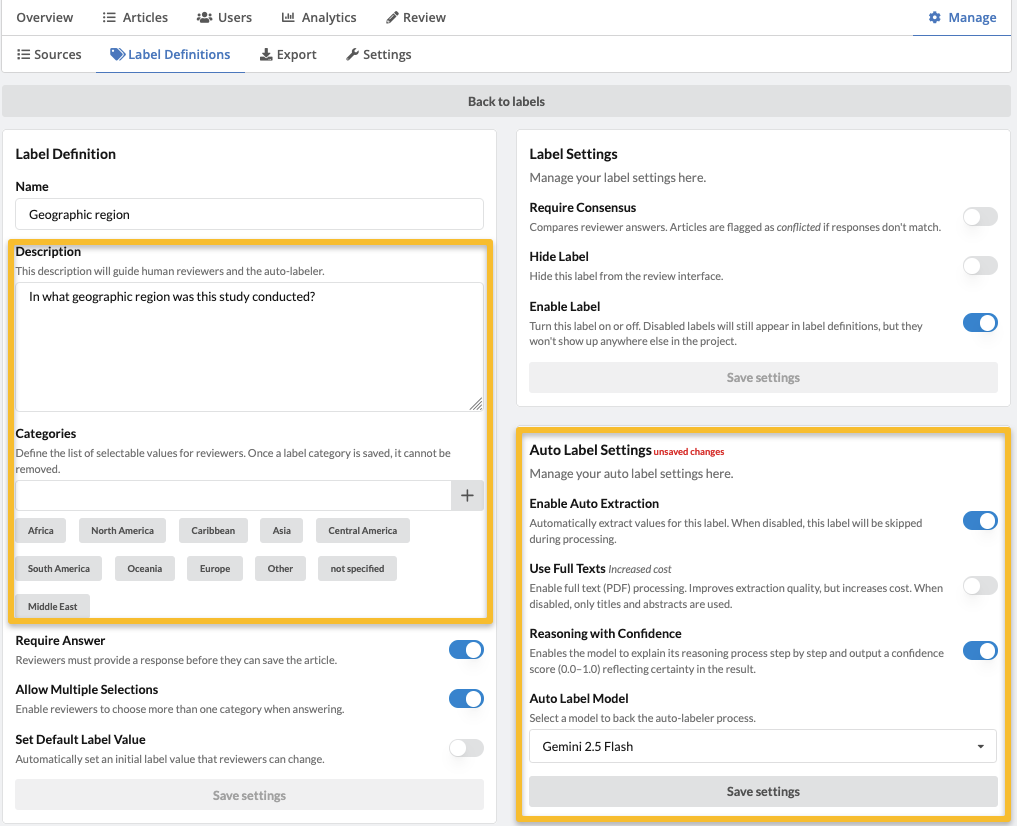Click the plus icon to add category
The height and width of the screenshot is (826, 1017).
tap(467, 496)
